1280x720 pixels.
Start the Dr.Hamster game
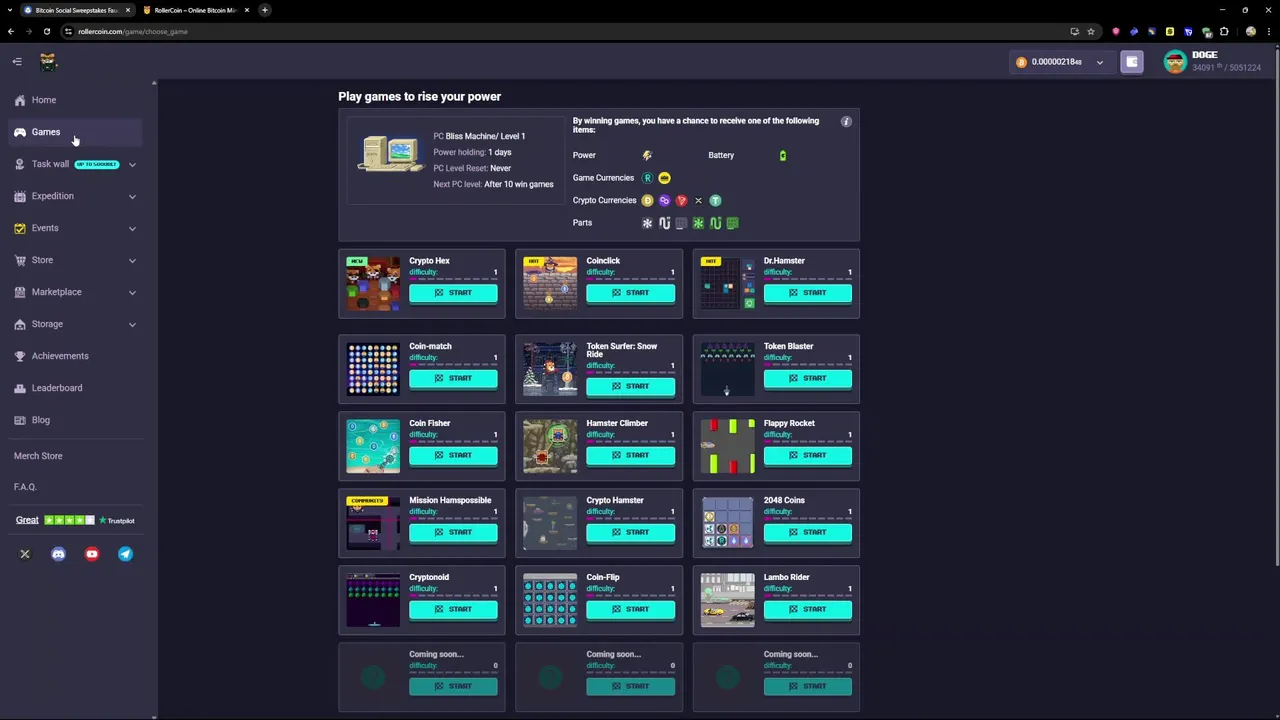(808, 293)
